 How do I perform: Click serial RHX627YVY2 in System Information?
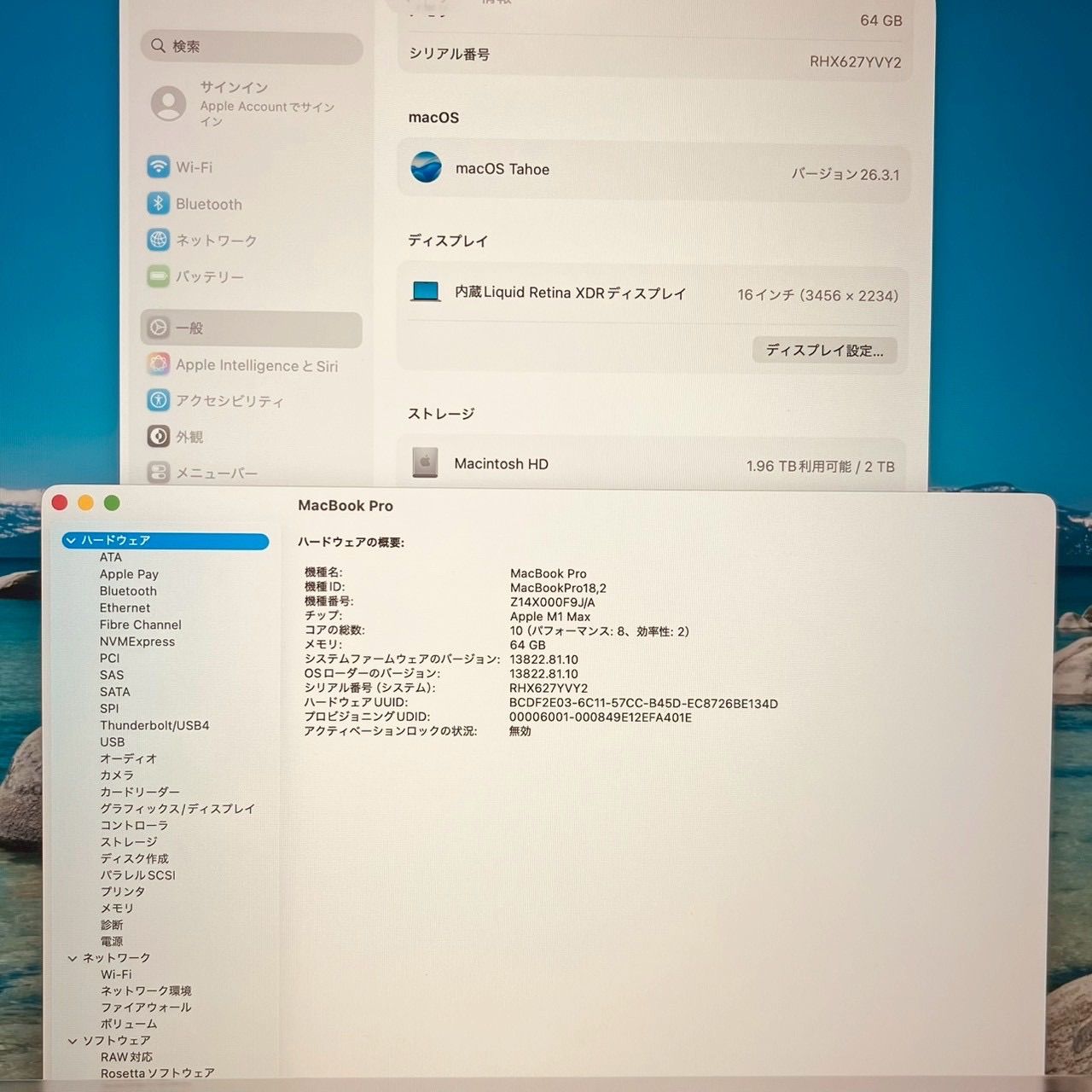tap(549, 688)
